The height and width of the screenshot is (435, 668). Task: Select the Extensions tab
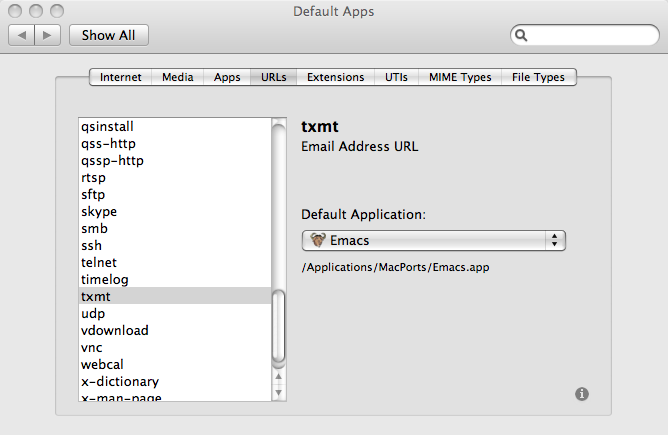click(335, 77)
